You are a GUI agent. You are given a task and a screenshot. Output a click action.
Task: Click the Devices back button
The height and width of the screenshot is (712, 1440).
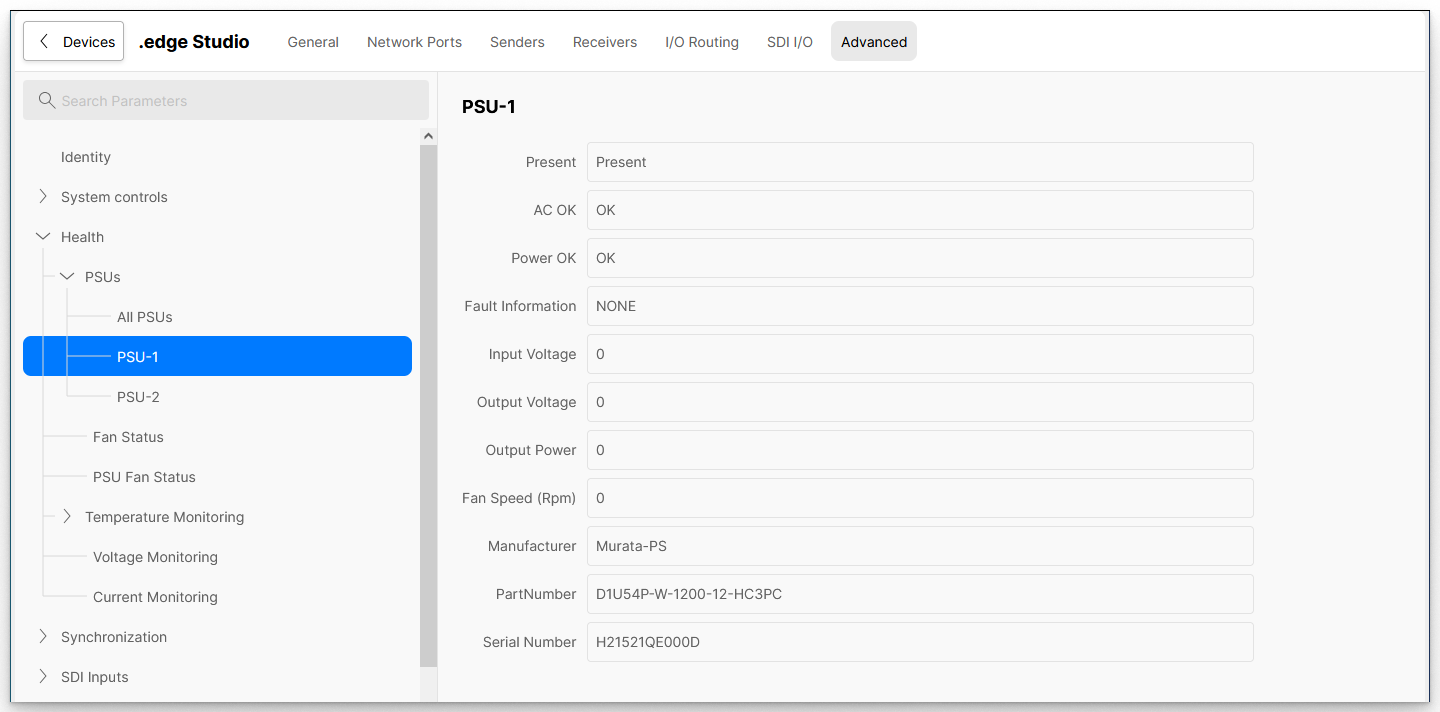click(x=74, y=42)
